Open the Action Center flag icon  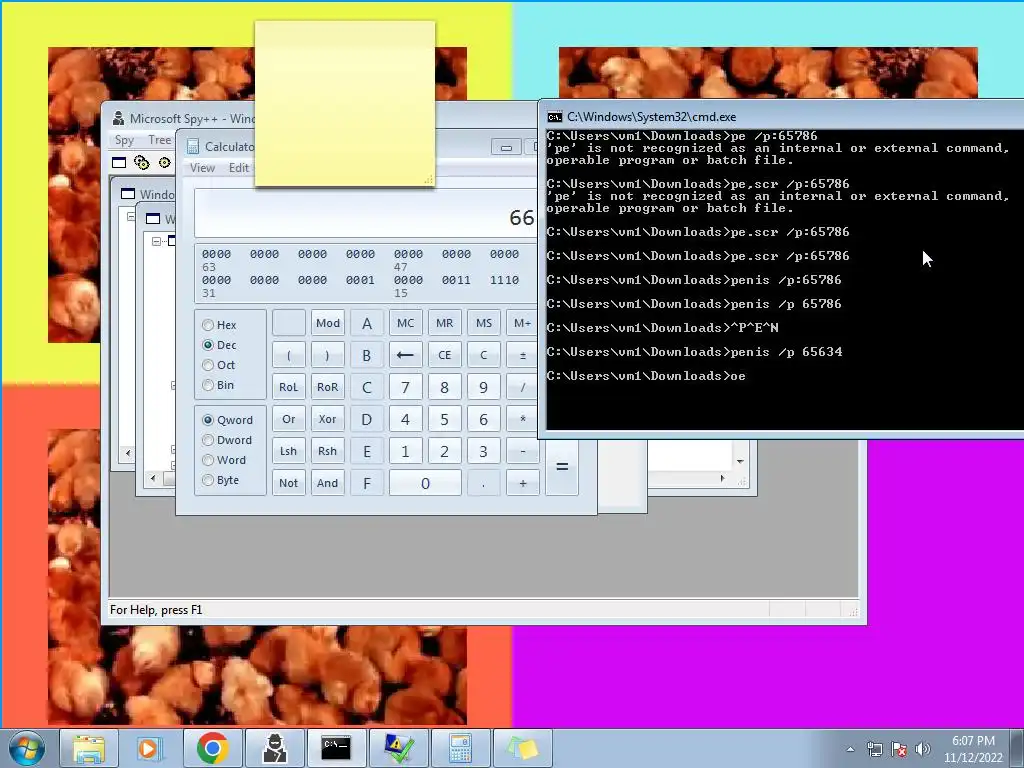899,749
